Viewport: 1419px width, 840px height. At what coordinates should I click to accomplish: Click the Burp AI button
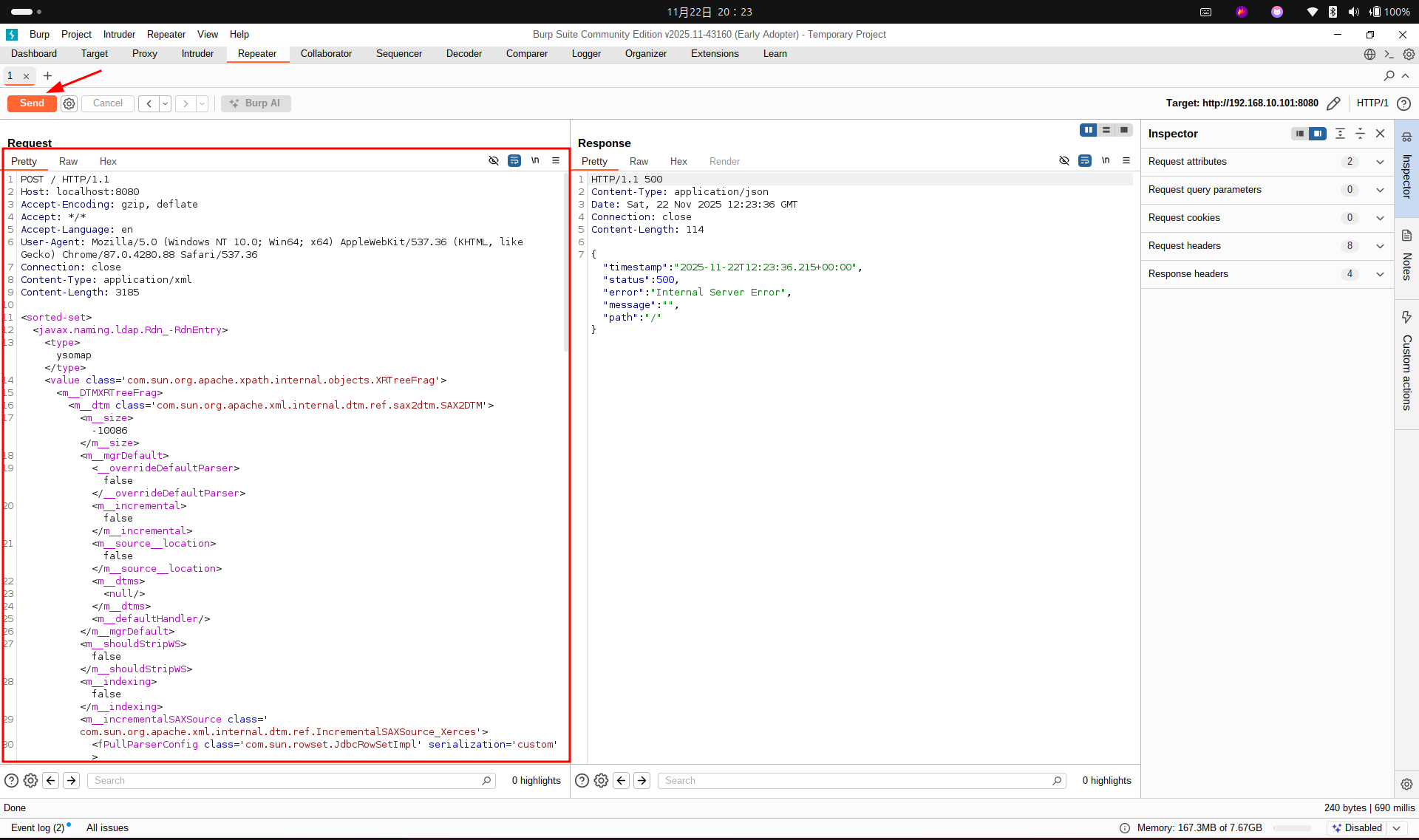(x=256, y=103)
